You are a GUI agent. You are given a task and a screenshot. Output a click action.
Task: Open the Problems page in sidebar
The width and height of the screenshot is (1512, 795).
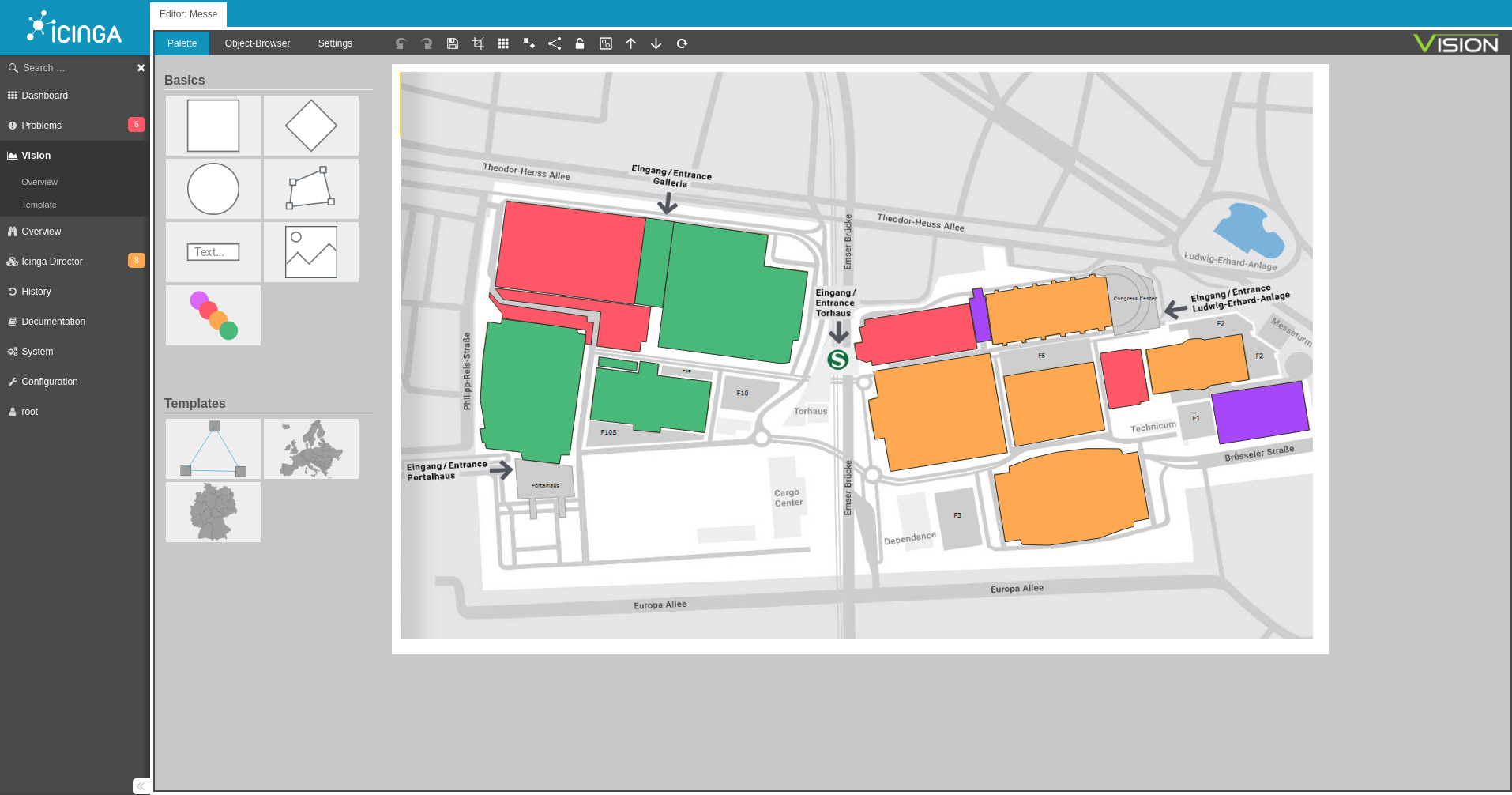(x=41, y=126)
